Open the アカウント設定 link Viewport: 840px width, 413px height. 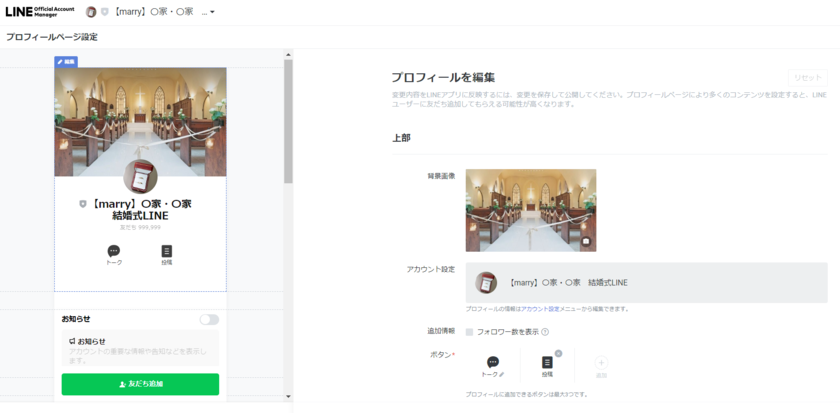point(540,309)
